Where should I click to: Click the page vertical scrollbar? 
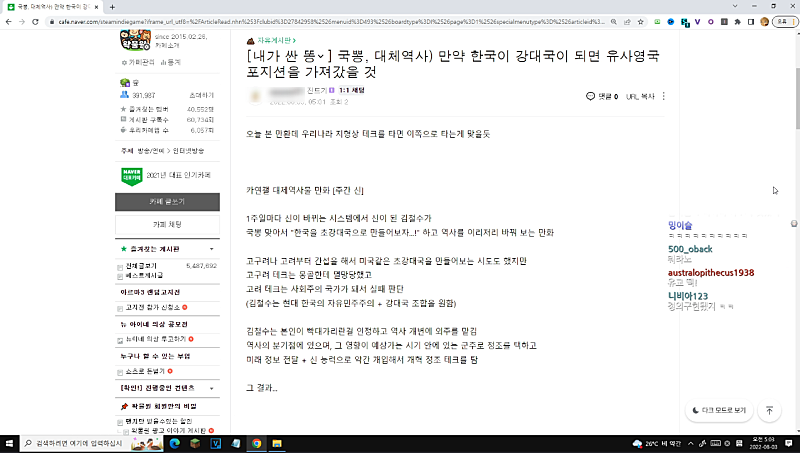796,97
